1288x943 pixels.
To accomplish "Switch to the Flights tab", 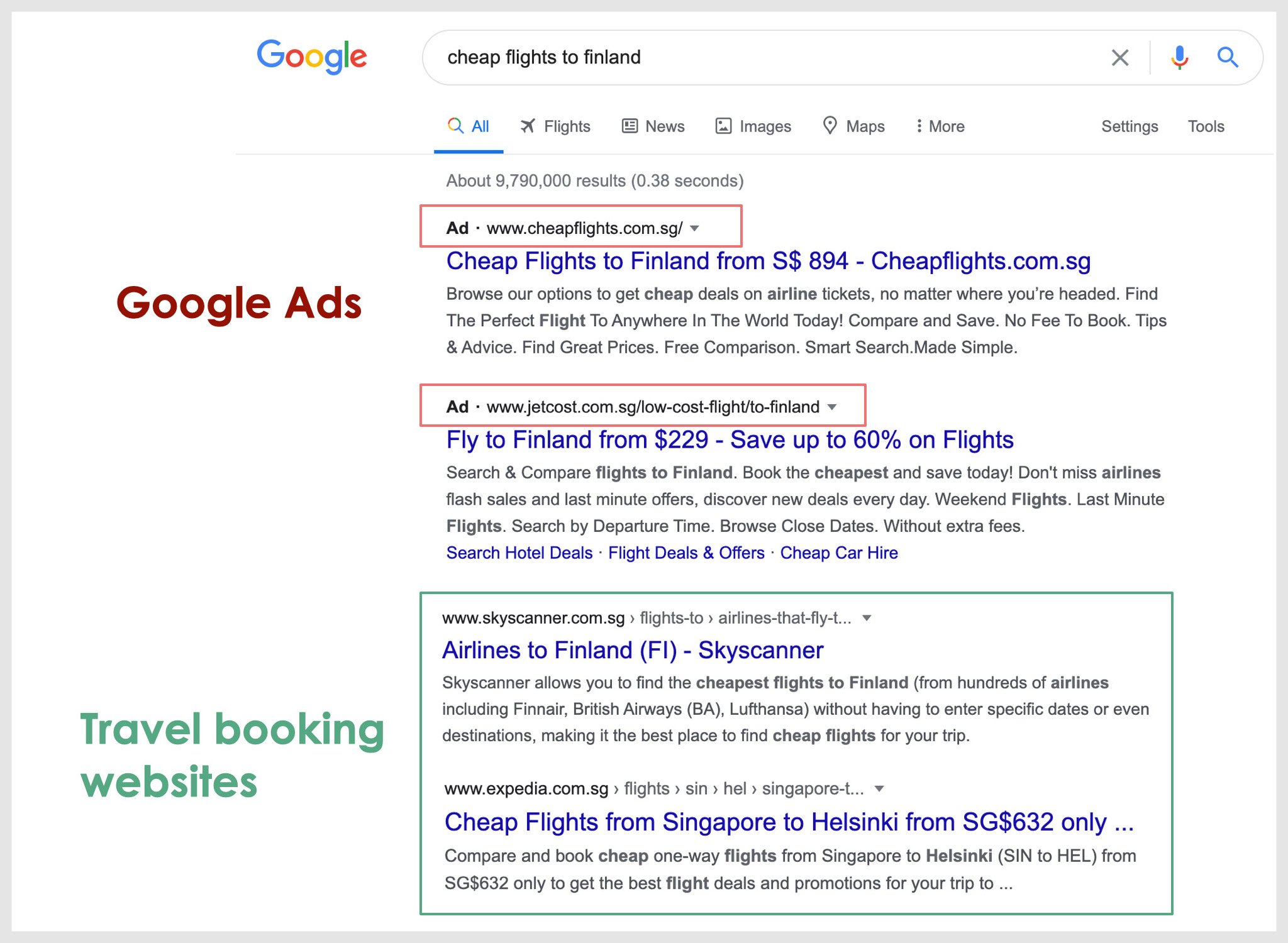I will pyautogui.click(x=555, y=126).
